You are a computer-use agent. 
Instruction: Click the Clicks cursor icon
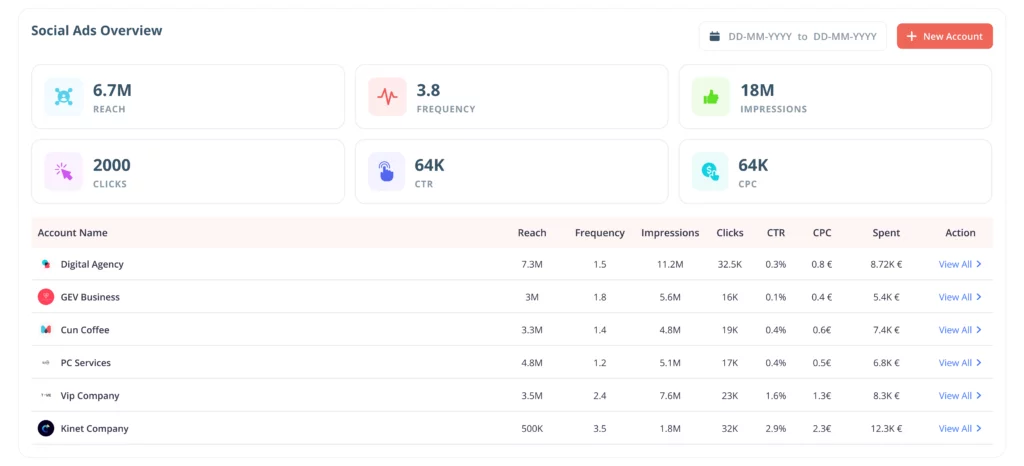63,171
